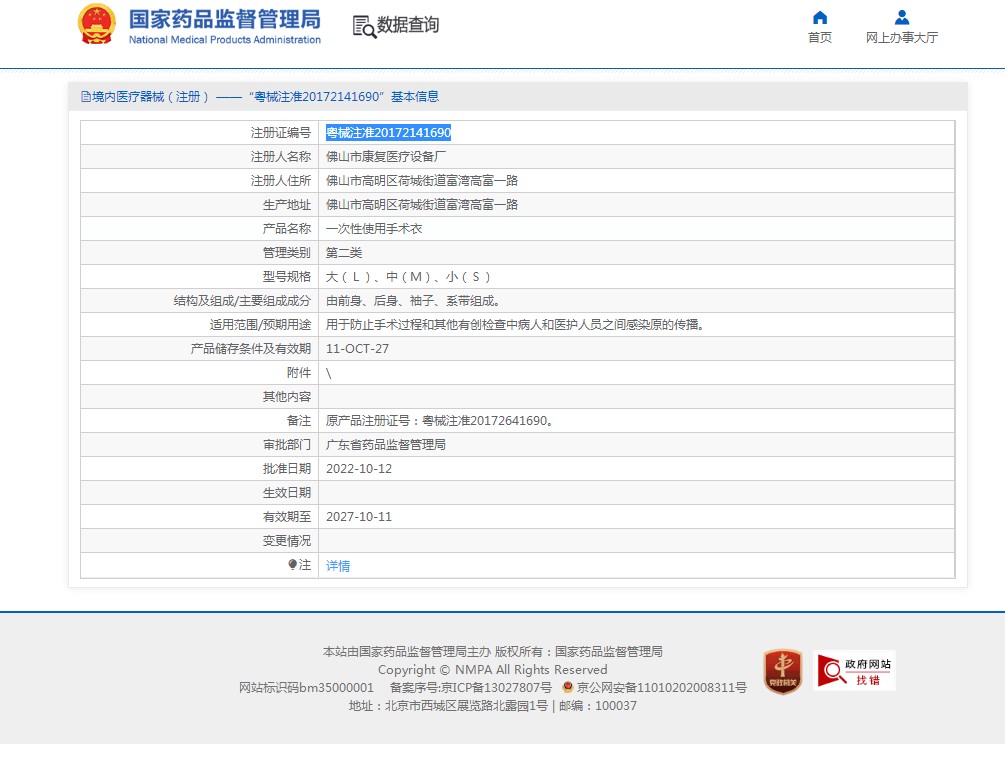Click the management class 第二类
Screen dimensions: 1005x763
[x=344, y=253]
